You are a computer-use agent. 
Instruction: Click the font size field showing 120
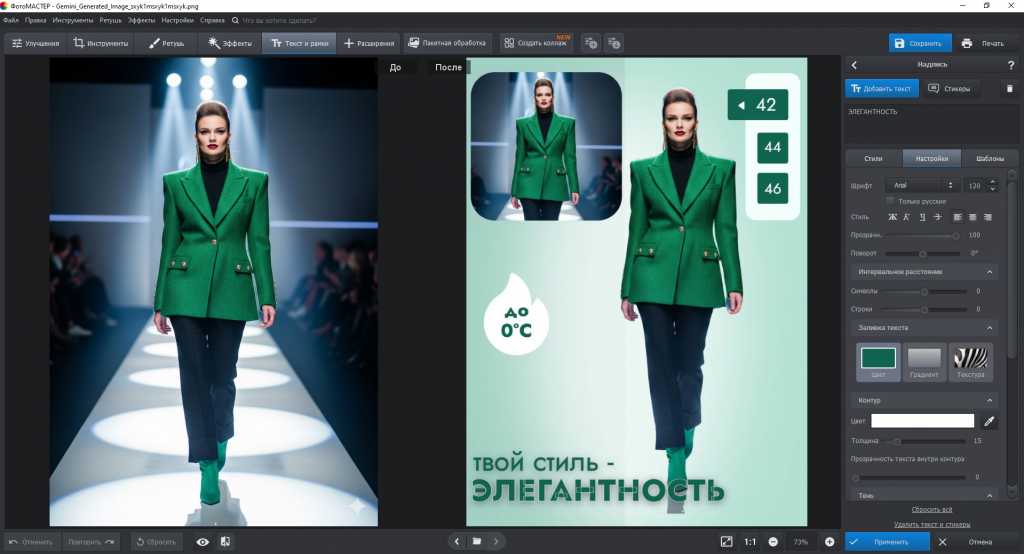(975, 186)
